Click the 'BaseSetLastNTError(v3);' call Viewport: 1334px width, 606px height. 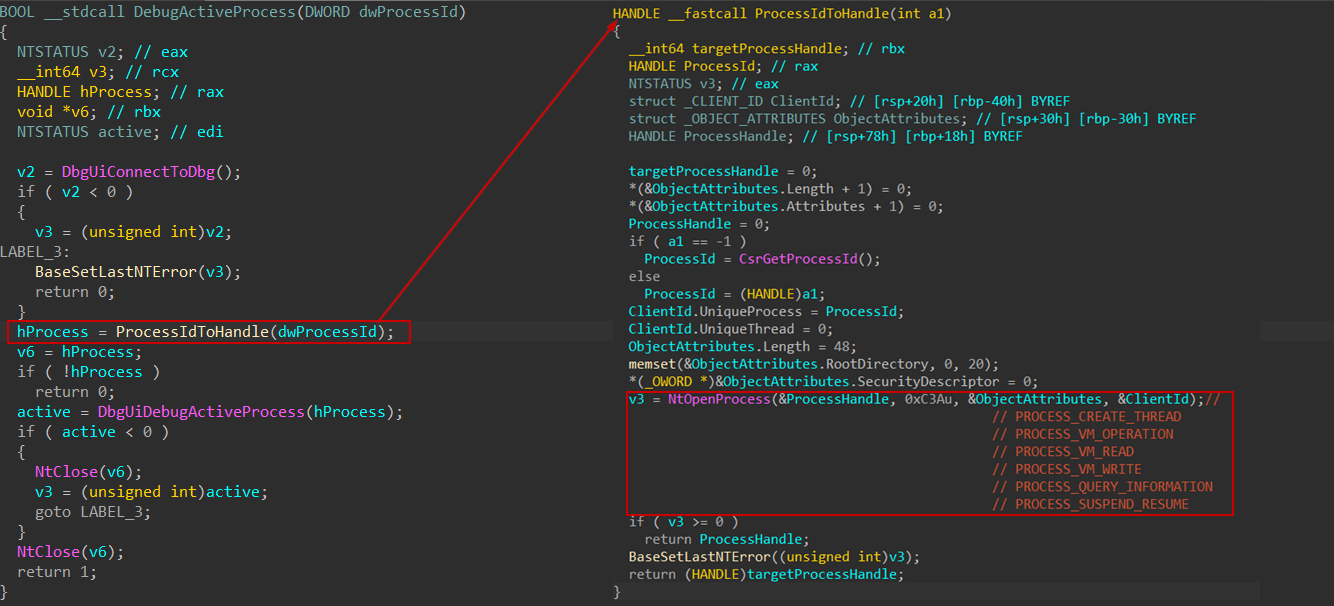click(138, 272)
